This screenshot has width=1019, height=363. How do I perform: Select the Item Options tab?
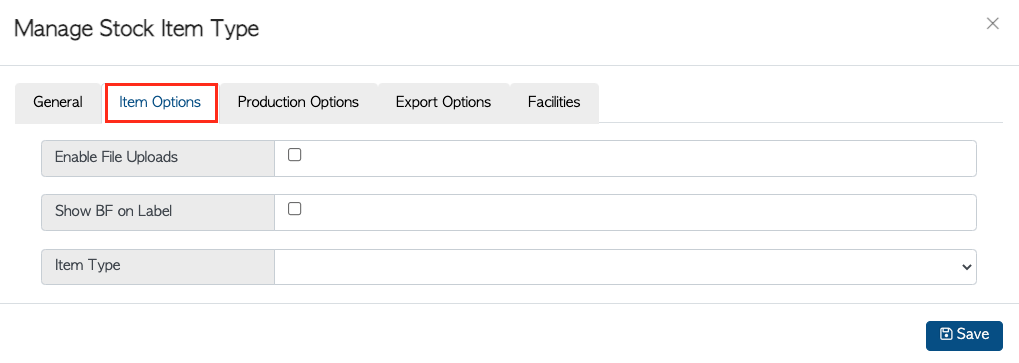160,103
